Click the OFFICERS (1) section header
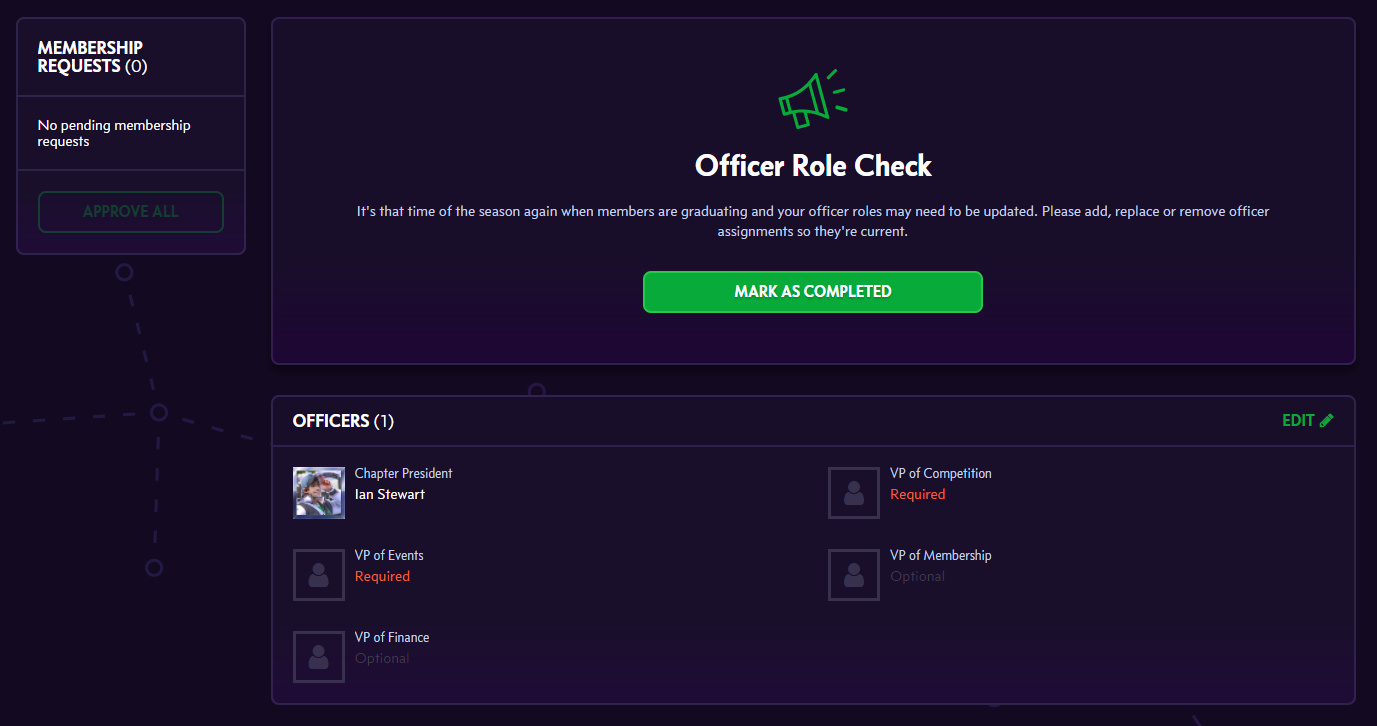This screenshot has height=726, width=1377. point(343,421)
